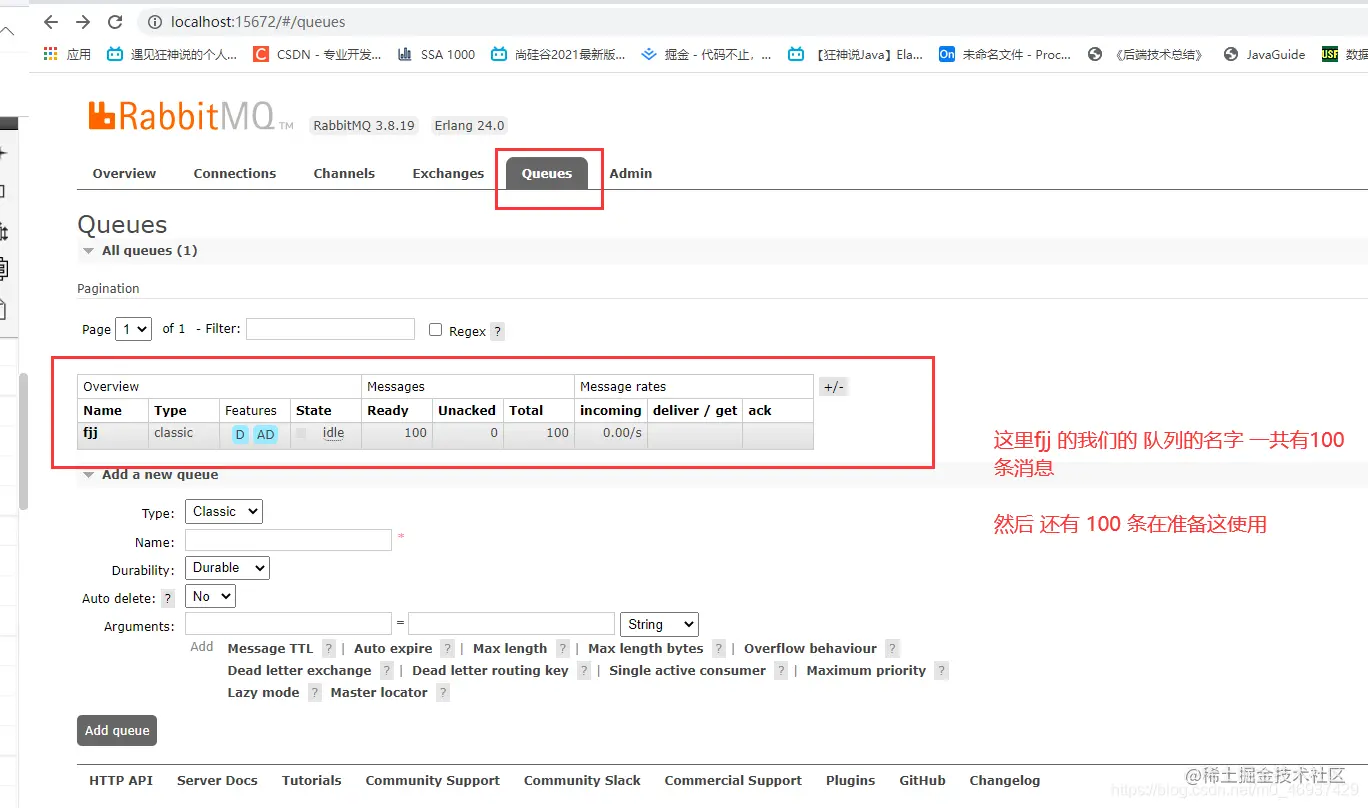This screenshot has height=808, width=1368.
Task: View site info icon in address bar
Action: pyautogui.click(x=154, y=22)
